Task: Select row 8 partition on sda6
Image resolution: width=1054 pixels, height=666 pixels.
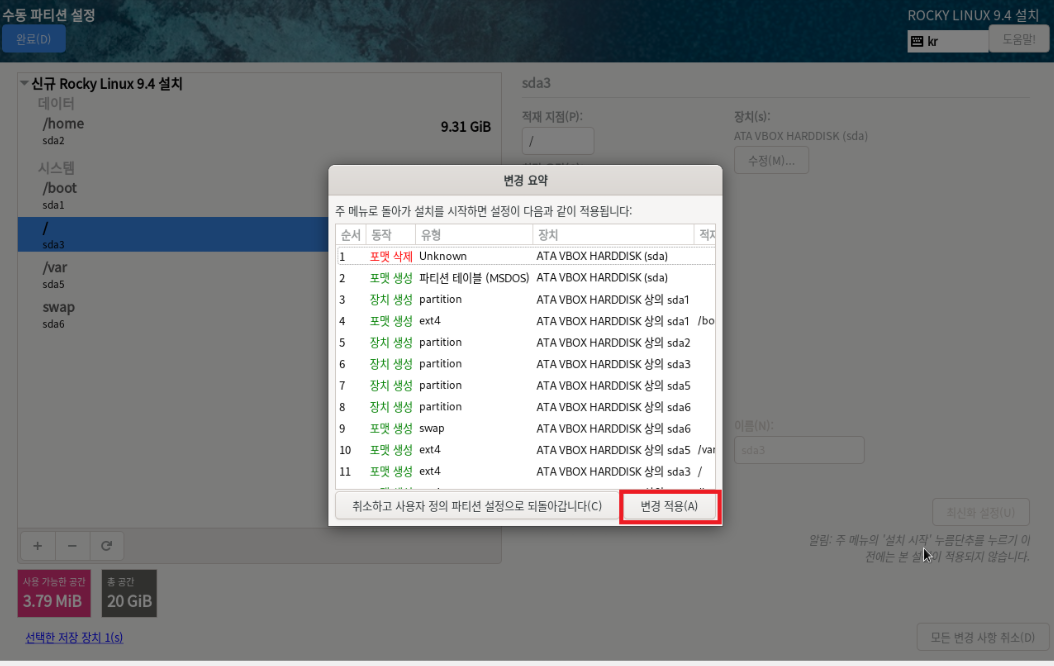Action: (x=526, y=407)
